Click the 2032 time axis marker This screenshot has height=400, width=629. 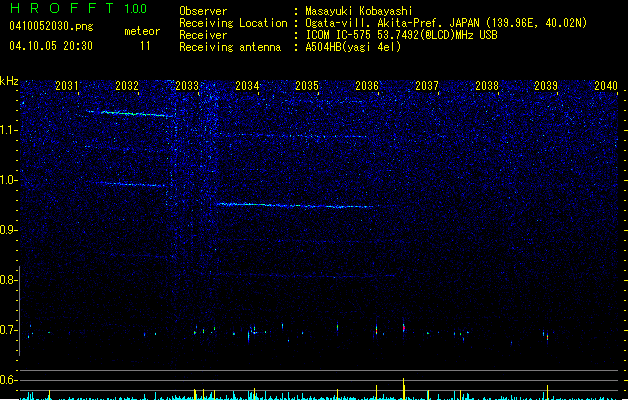click(x=127, y=85)
